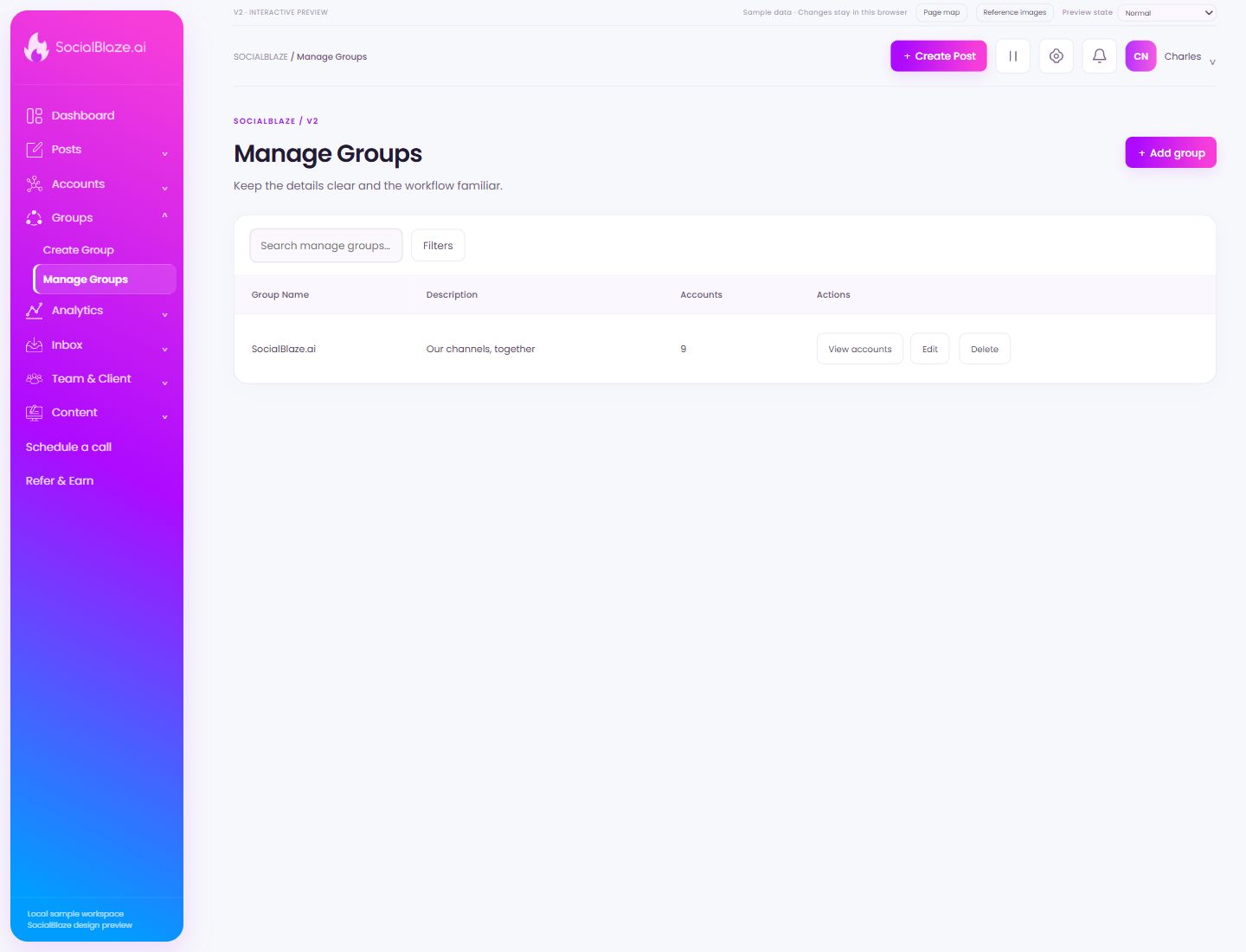Collapse the Groups submenu chevron

(x=164, y=215)
